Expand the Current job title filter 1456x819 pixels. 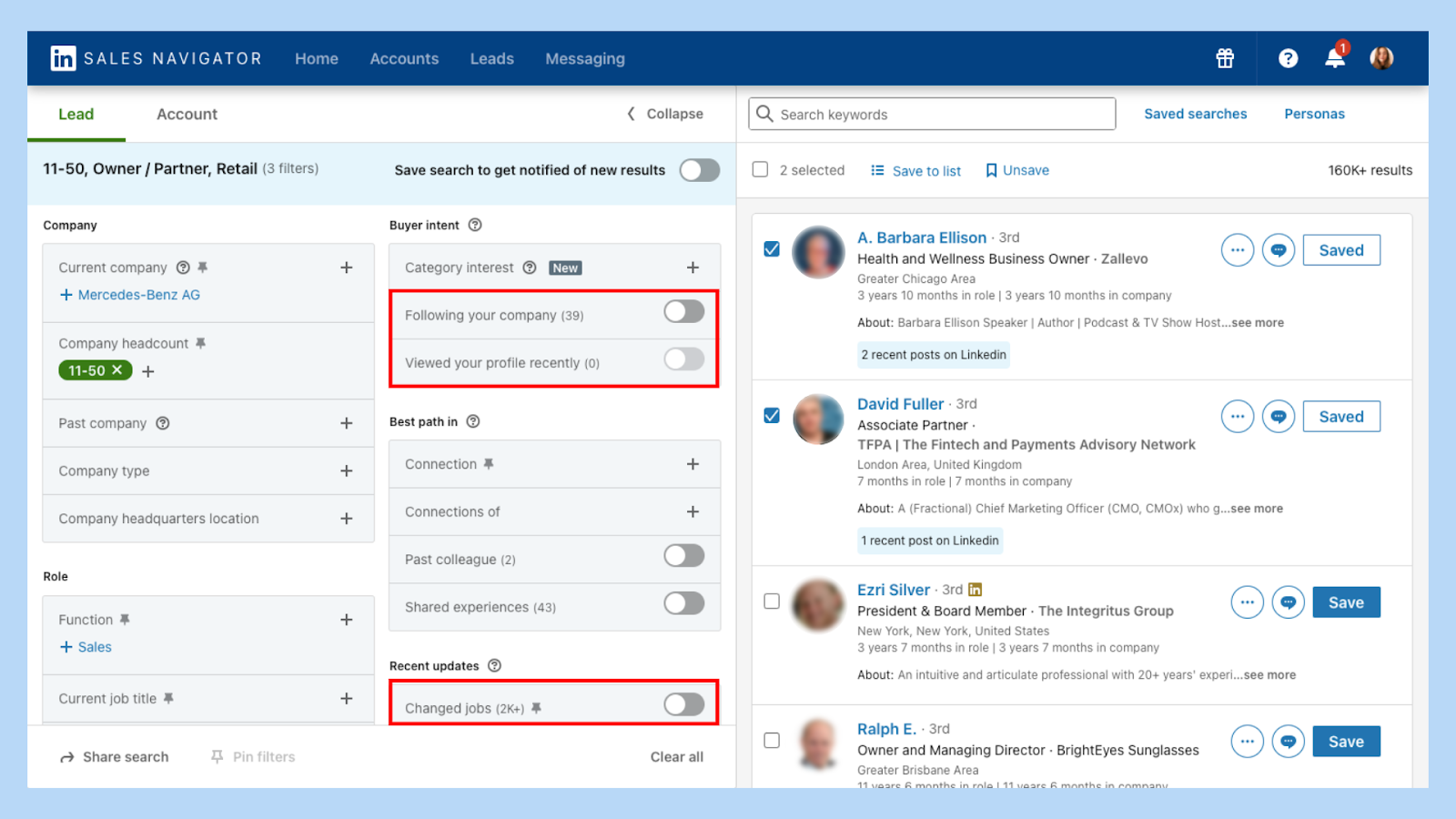tap(347, 699)
